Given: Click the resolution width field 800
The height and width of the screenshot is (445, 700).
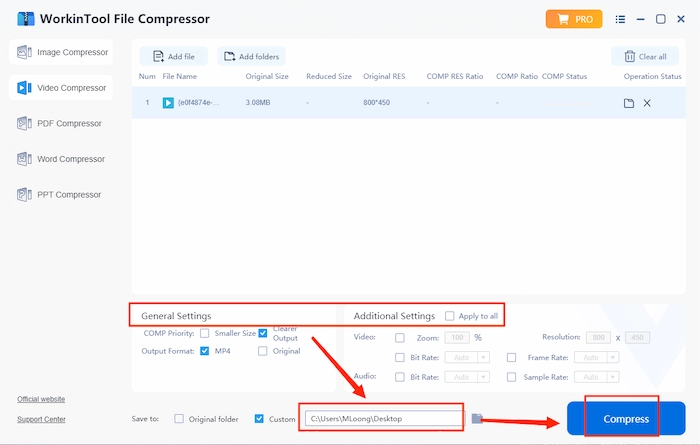Looking at the screenshot, I should 598,337.
